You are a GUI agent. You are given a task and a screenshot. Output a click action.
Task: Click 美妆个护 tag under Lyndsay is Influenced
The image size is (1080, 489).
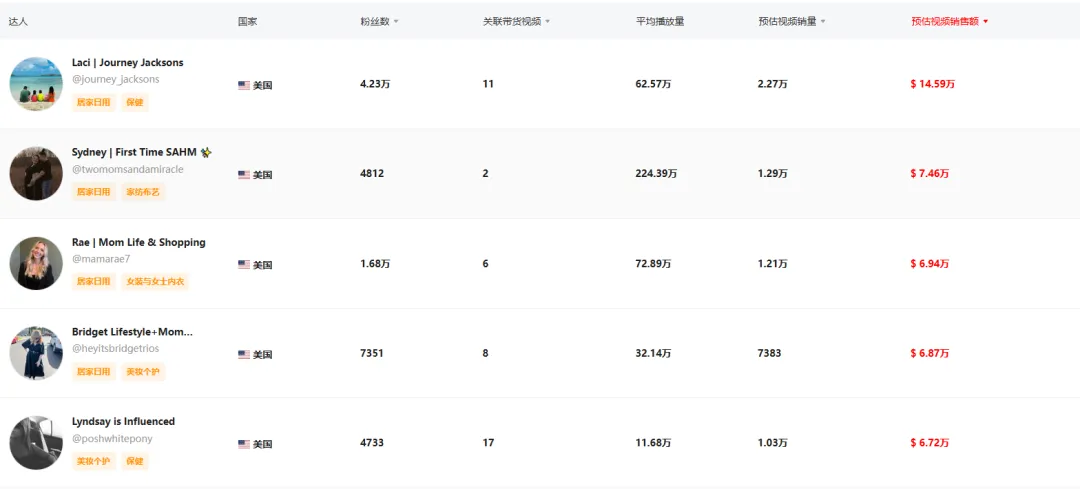coord(94,461)
